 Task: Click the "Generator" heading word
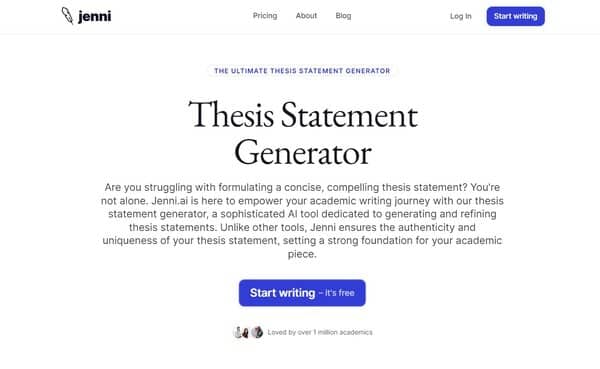(303, 153)
